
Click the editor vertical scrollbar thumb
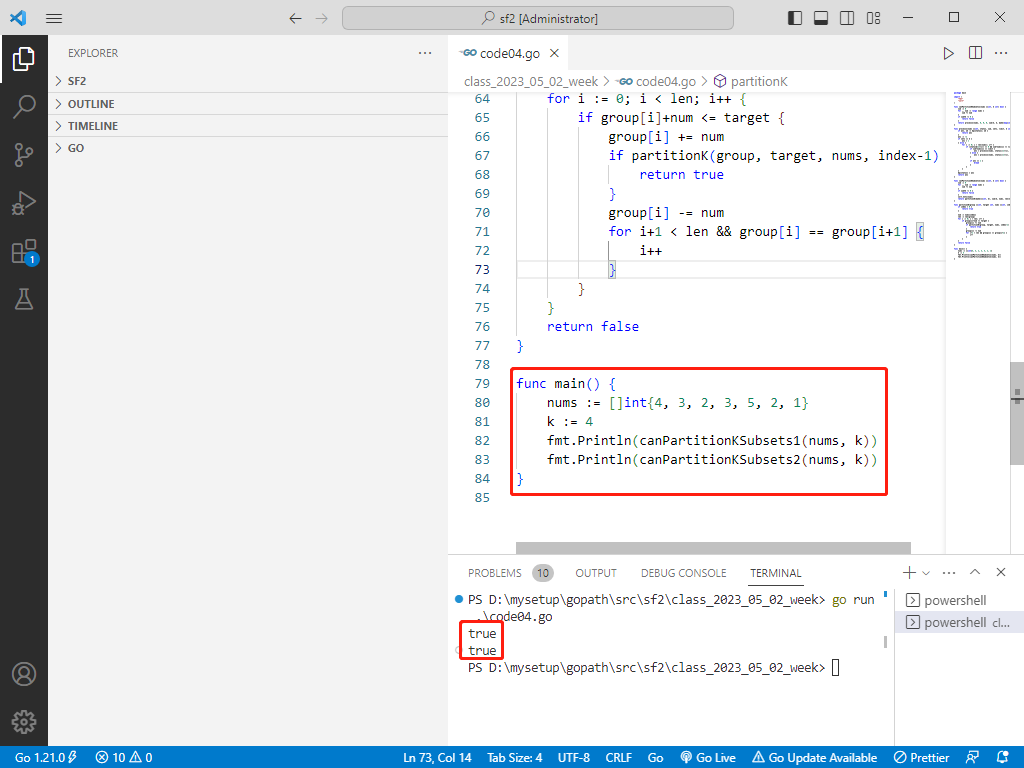point(1017,413)
